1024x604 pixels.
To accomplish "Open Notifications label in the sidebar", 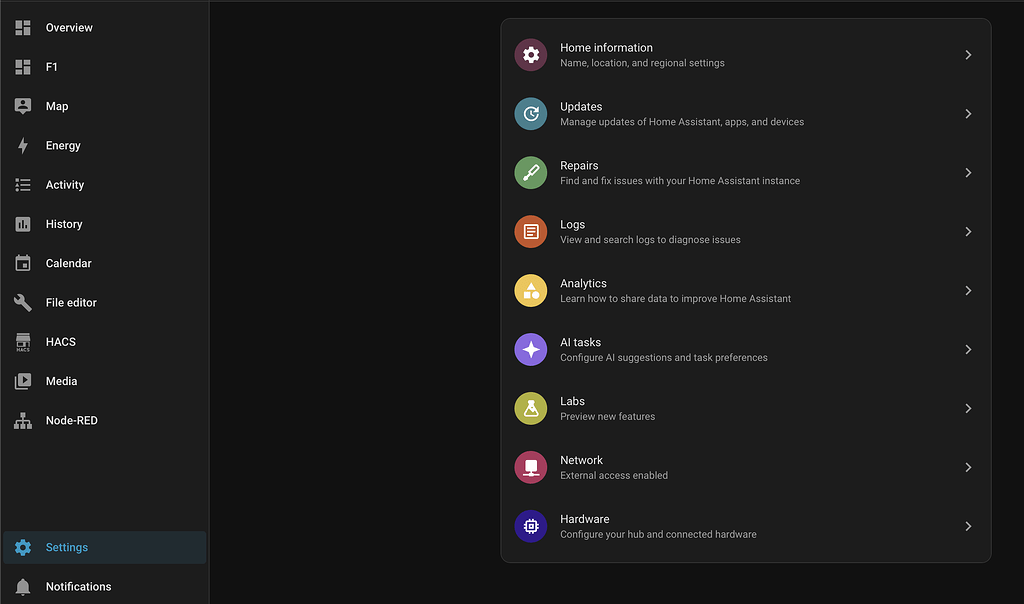I will [78, 586].
